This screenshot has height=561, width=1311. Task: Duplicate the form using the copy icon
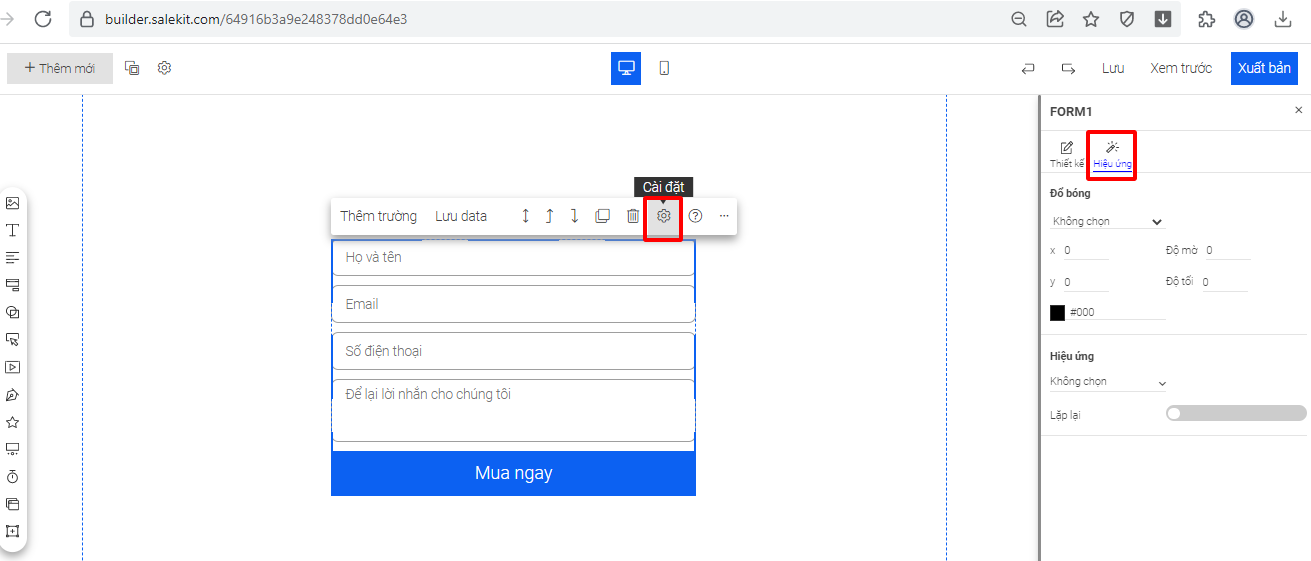(602, 216)
